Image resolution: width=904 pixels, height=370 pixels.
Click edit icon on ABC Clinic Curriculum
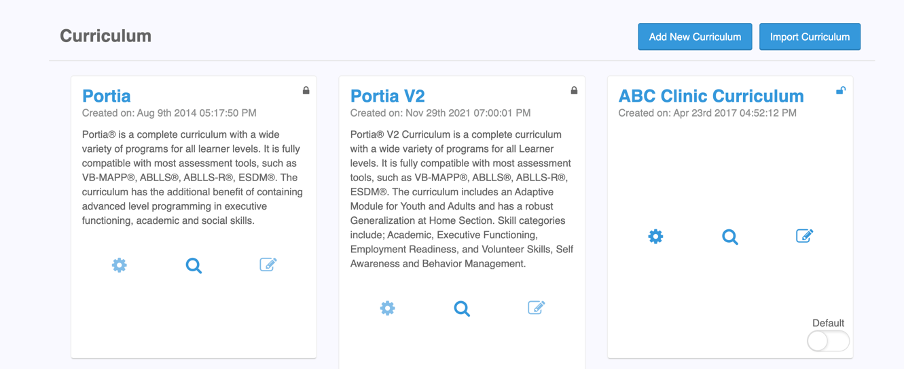[804, 235]
